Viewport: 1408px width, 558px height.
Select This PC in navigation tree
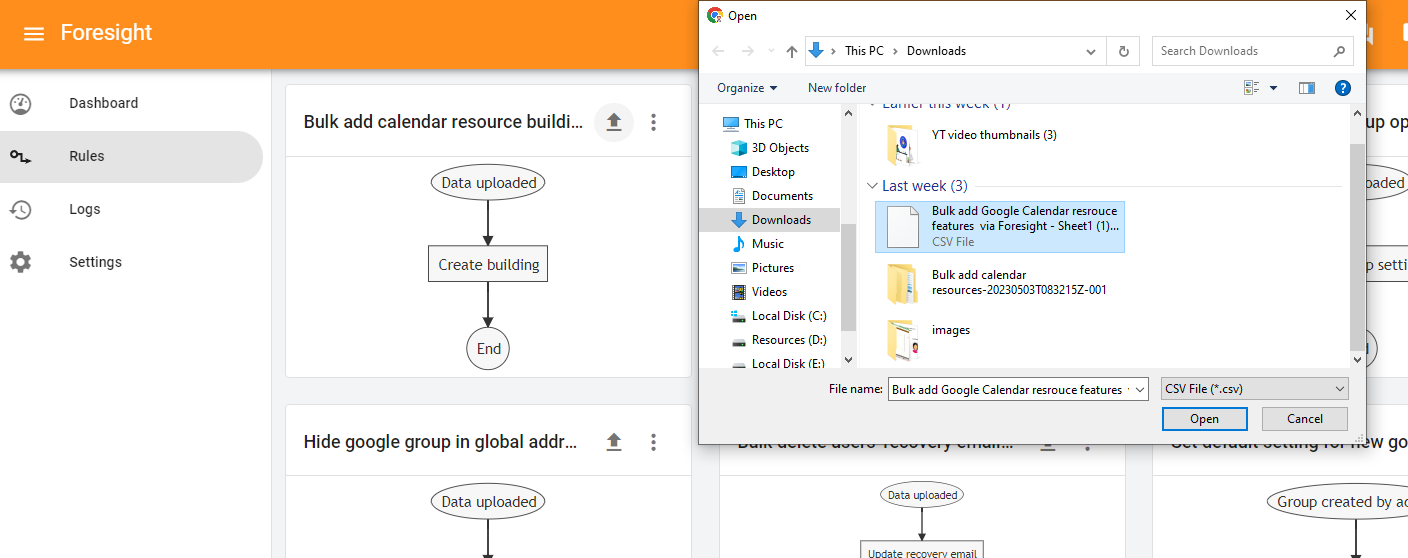click(x=762, y=124)
